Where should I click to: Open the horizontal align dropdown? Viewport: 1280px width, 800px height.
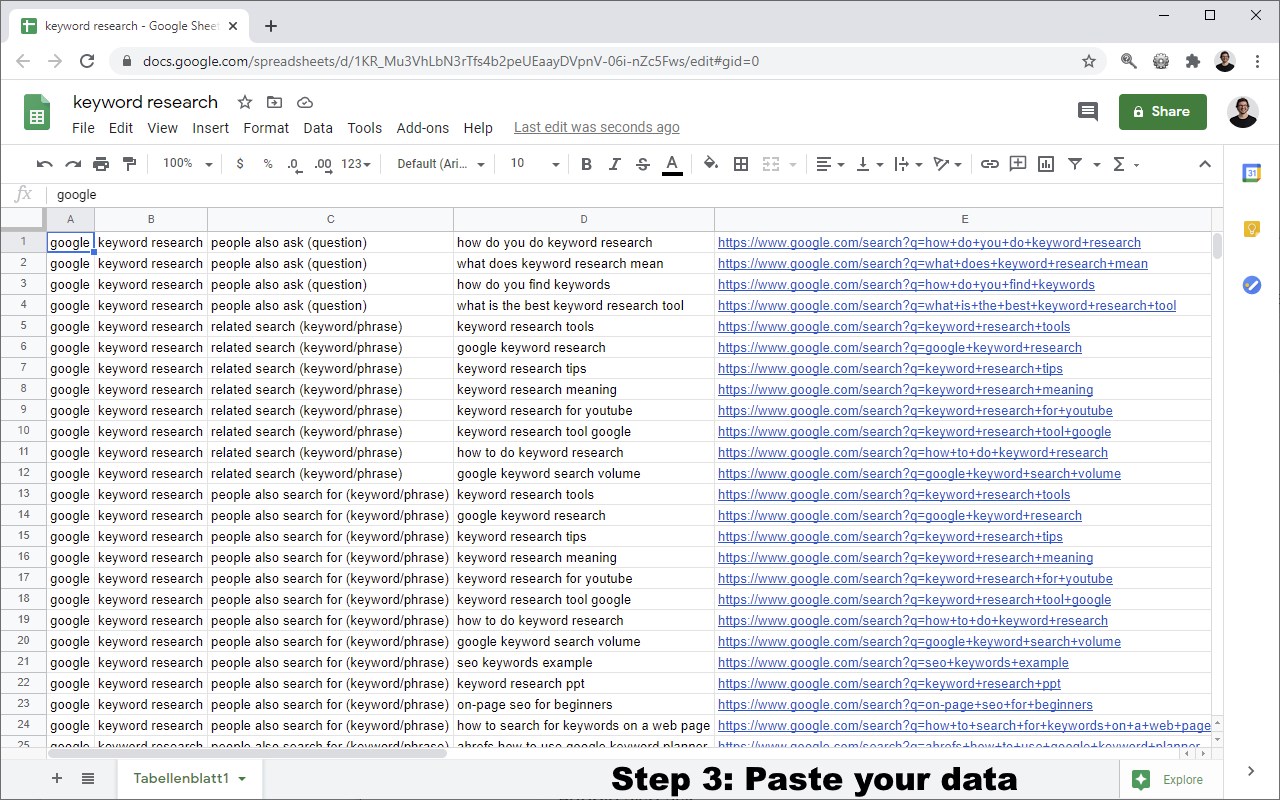829,164
